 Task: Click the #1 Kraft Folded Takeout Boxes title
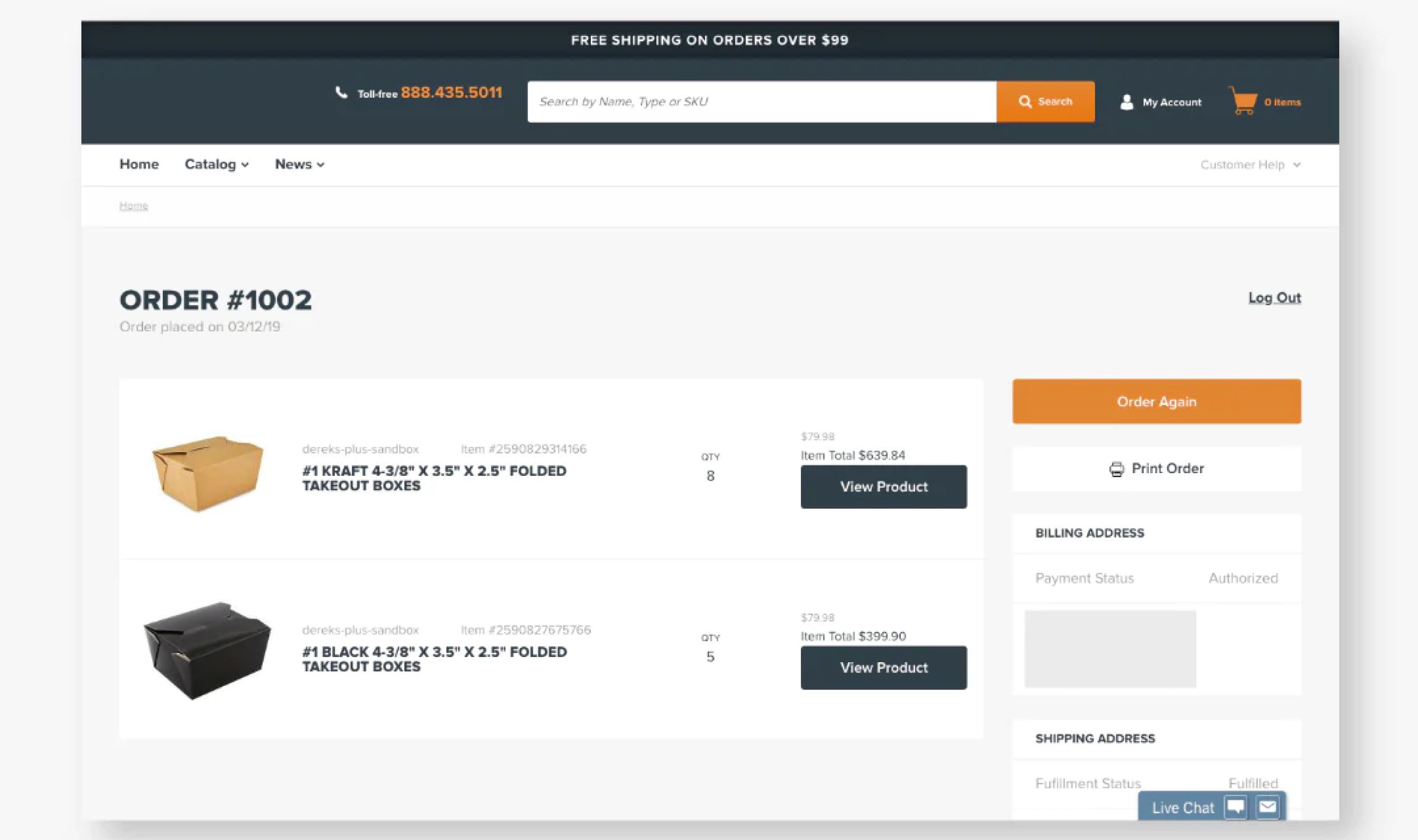[434, 479]
